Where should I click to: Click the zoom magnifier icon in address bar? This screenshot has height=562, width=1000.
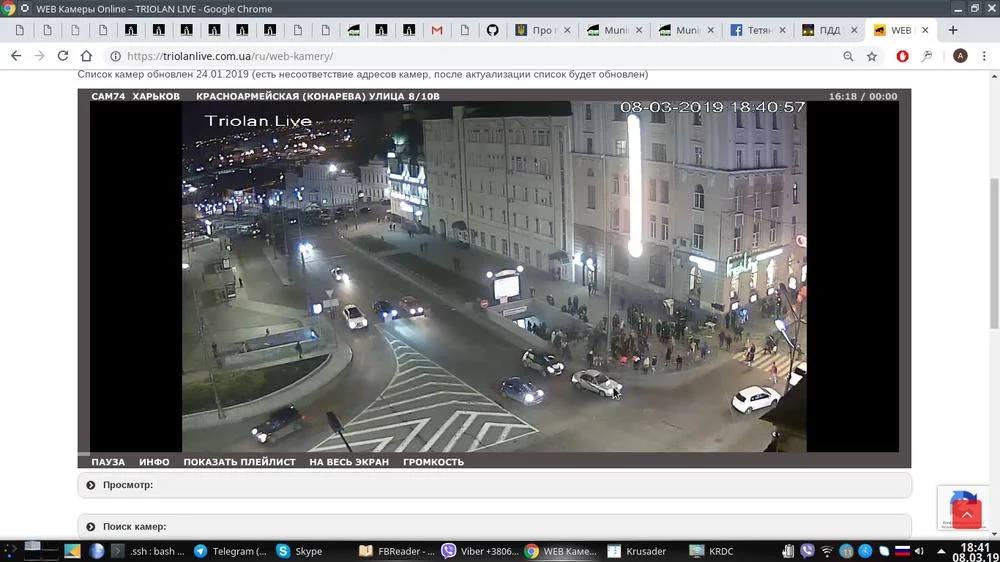[x=848, y=57]
